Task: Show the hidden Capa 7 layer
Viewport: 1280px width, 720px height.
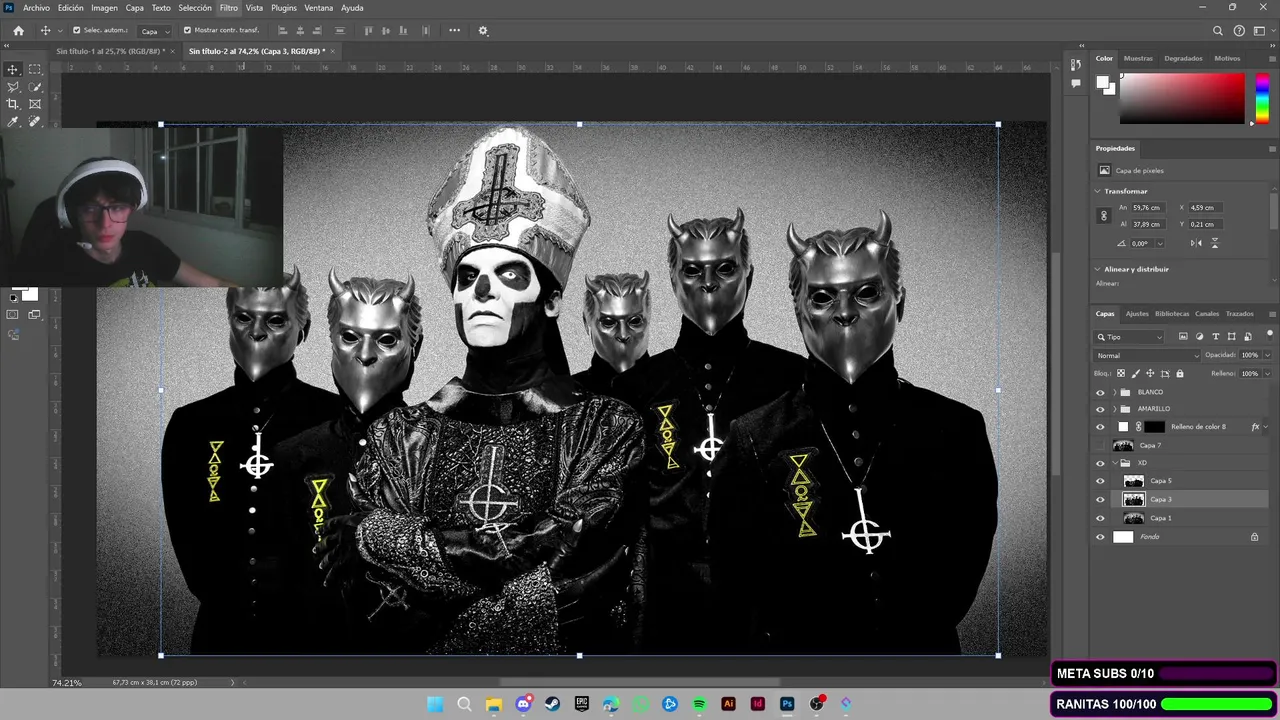Action: (x=1101, y=445)
